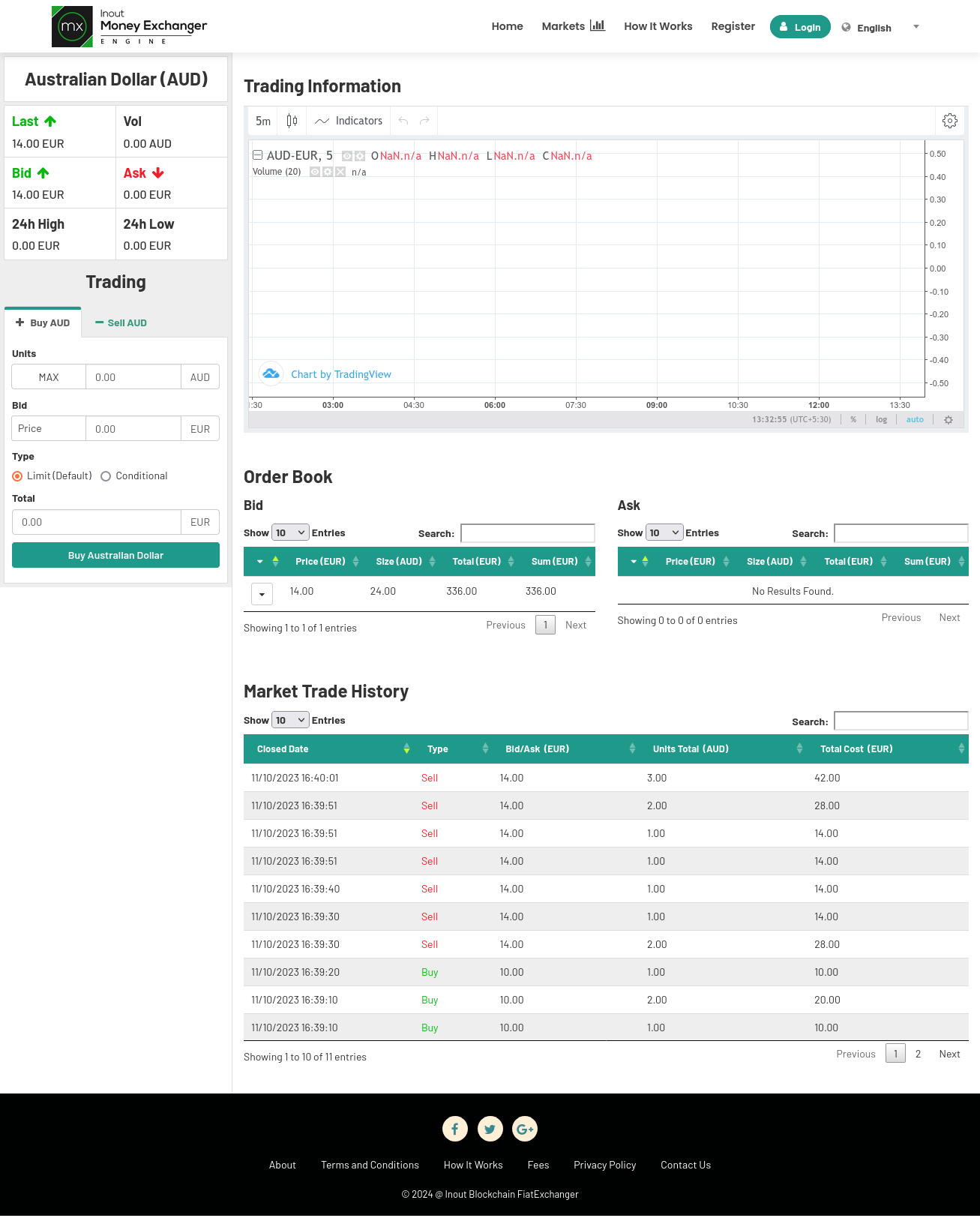Switch to the Sell AUD tab
The width and height of the screenshot is (980, 1218).
click(121, 322)
